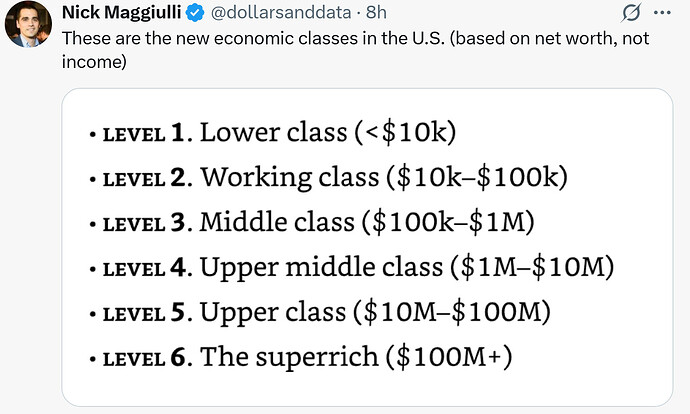This screenshot has height=414, width=690.
Task: Open the embedded image of class levels
Action: [x=367, y=247]
